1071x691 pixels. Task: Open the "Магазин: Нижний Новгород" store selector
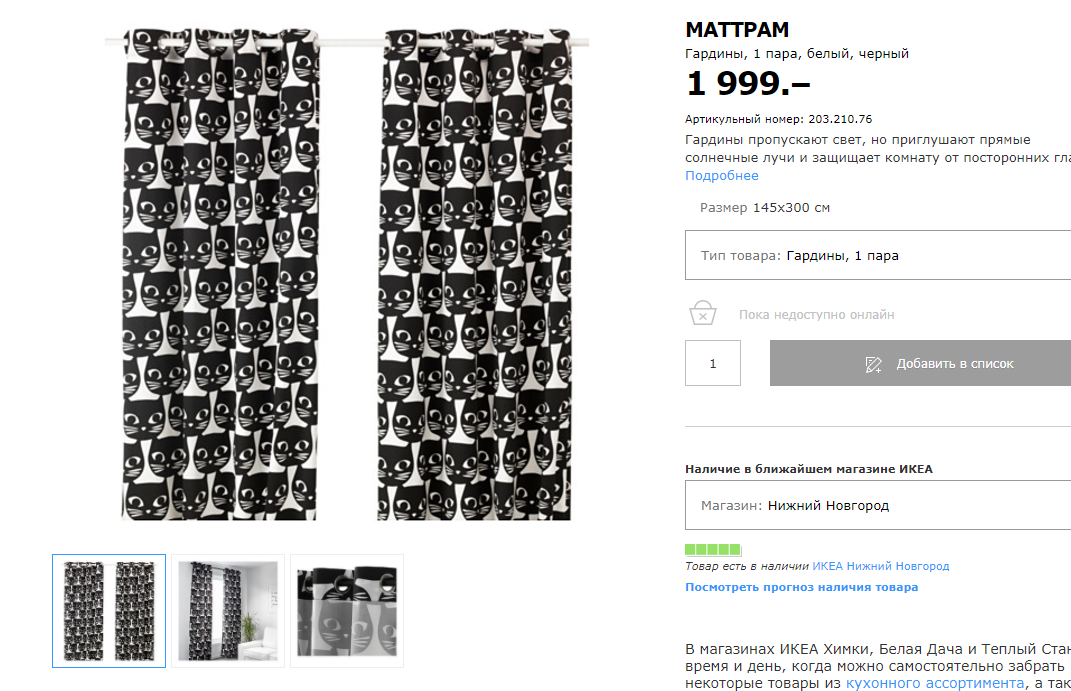(x=877, y=506)
